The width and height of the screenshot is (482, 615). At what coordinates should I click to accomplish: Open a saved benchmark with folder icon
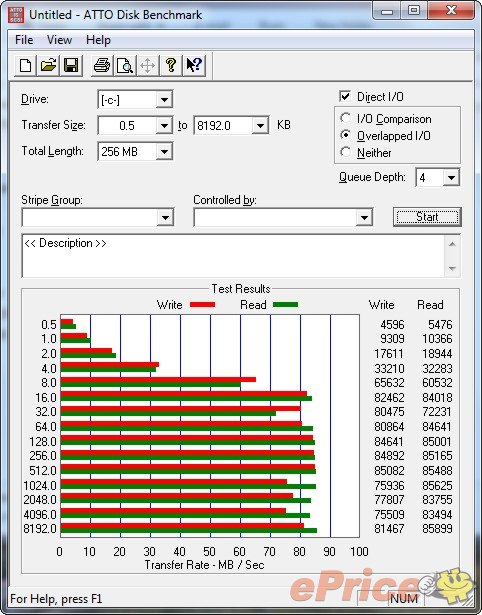[48, 65]
